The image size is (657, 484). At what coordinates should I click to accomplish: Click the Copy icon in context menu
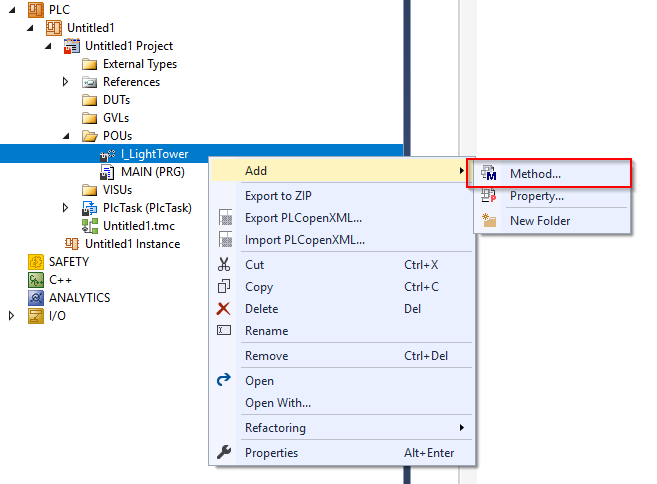[x=224, y=287]
